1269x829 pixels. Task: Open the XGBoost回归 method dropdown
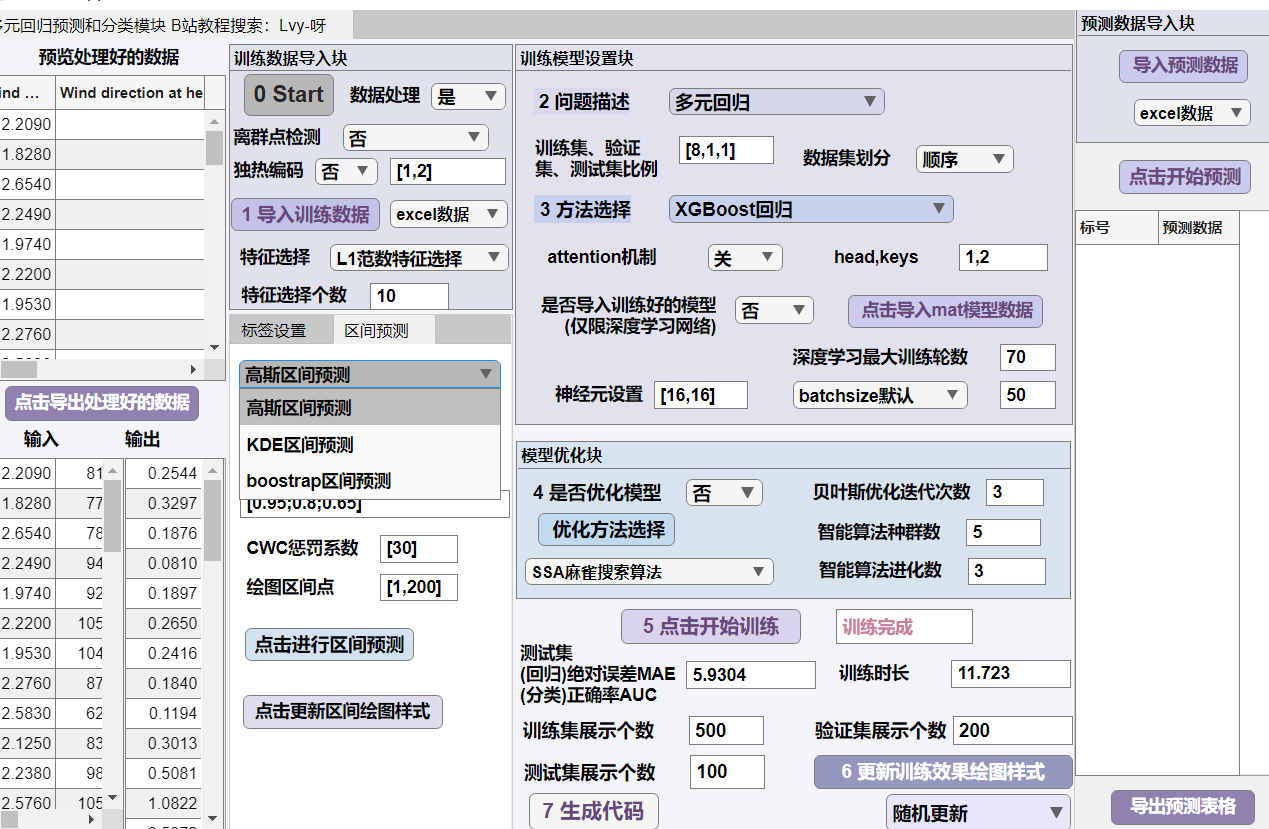(x=810, y=209)
